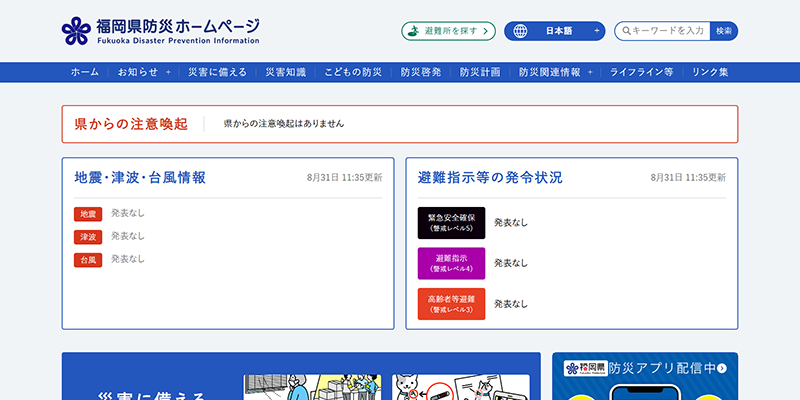Click the purple 避難指示 level 4 badge
The image size is (800, 400).
(452, 263)
